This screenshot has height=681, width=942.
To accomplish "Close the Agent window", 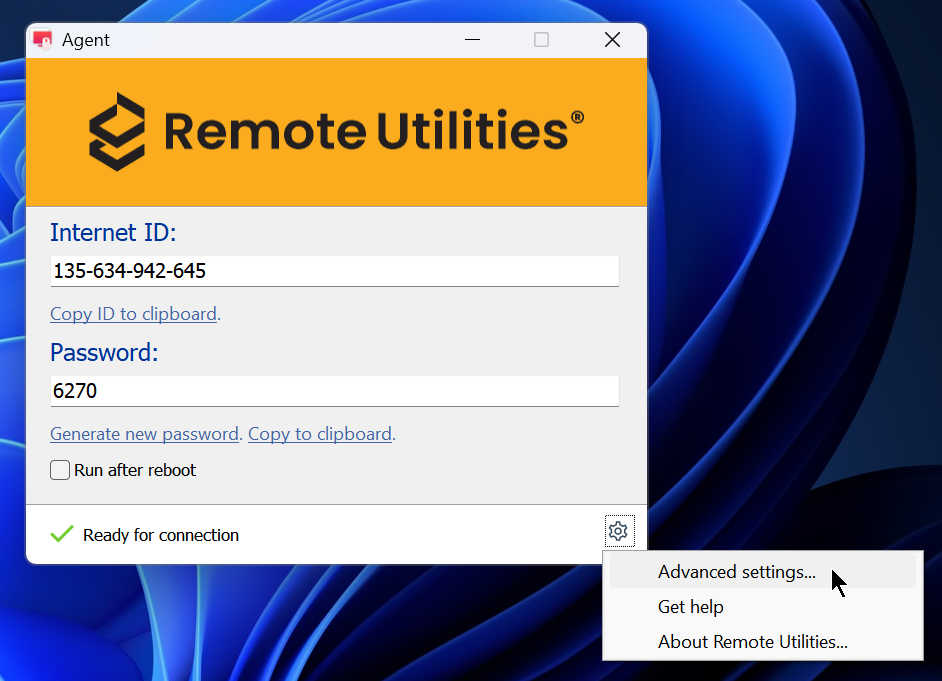I will 612,40.
